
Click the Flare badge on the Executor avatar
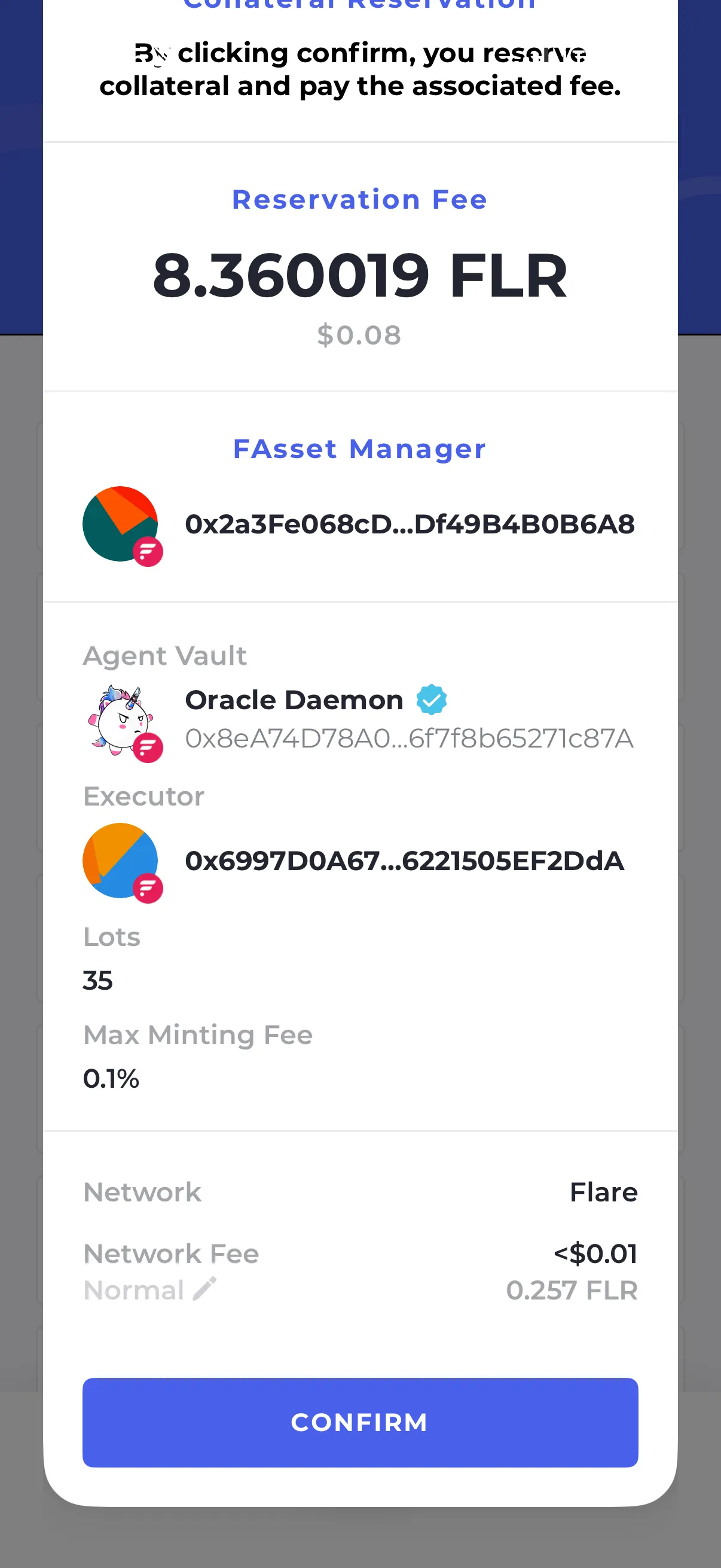(x=148, y=889)
